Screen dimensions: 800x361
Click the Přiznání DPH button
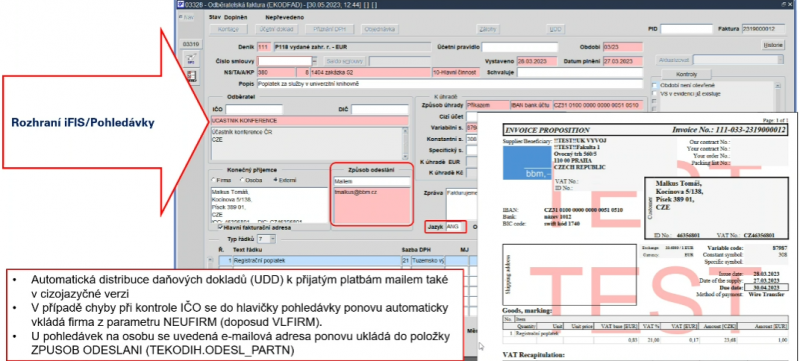[x=330, y=29]
